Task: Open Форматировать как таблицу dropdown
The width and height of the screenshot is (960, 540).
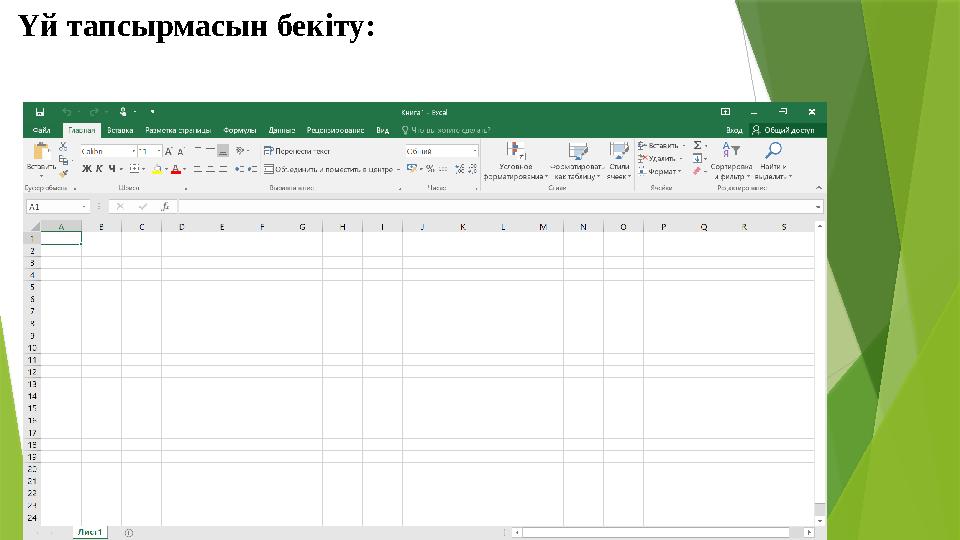Action: [x=577, y=161]
